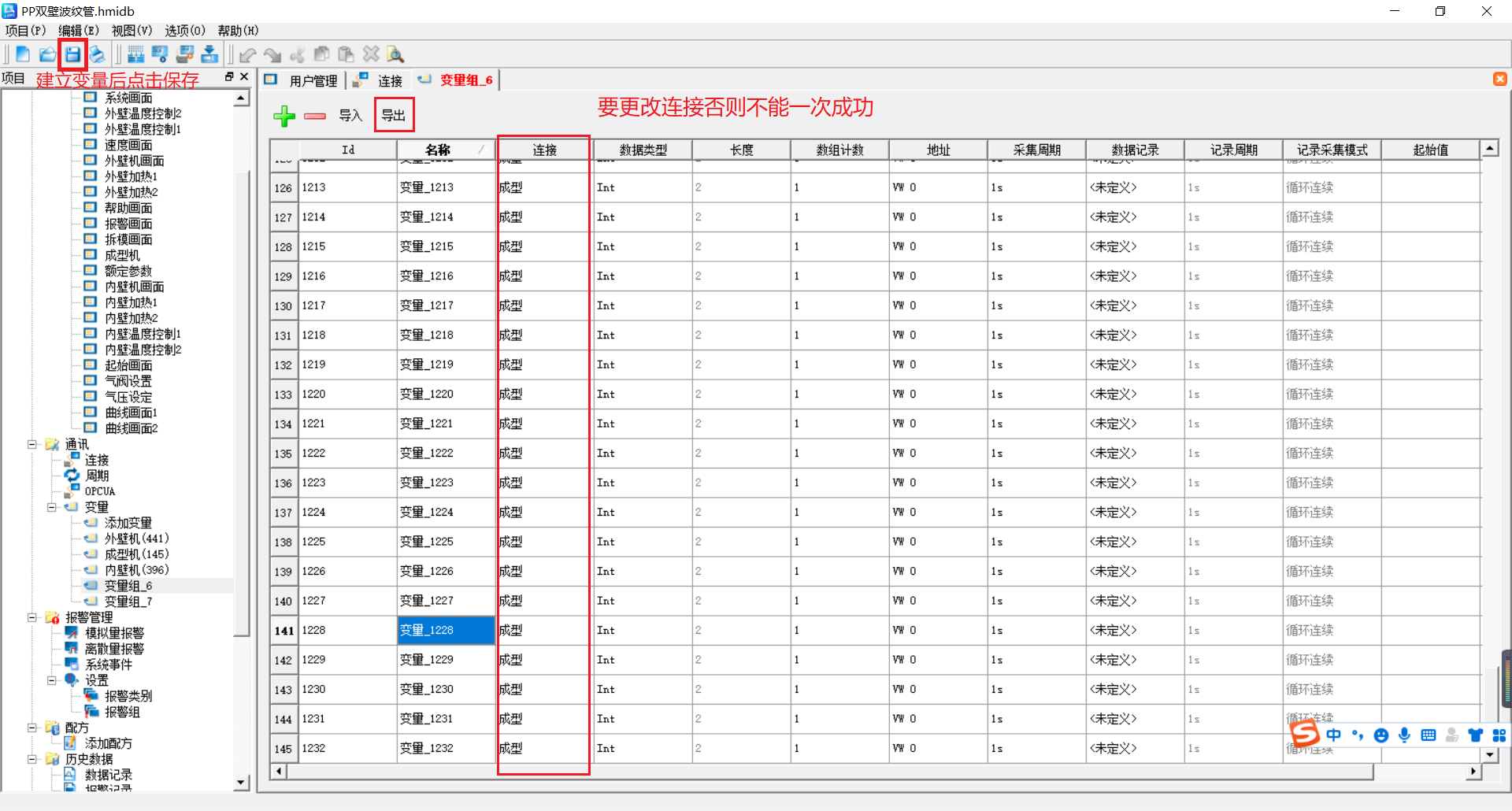Click the 导入 import button
This screenshot has height=811, width=1512.
tap(350, 116)
